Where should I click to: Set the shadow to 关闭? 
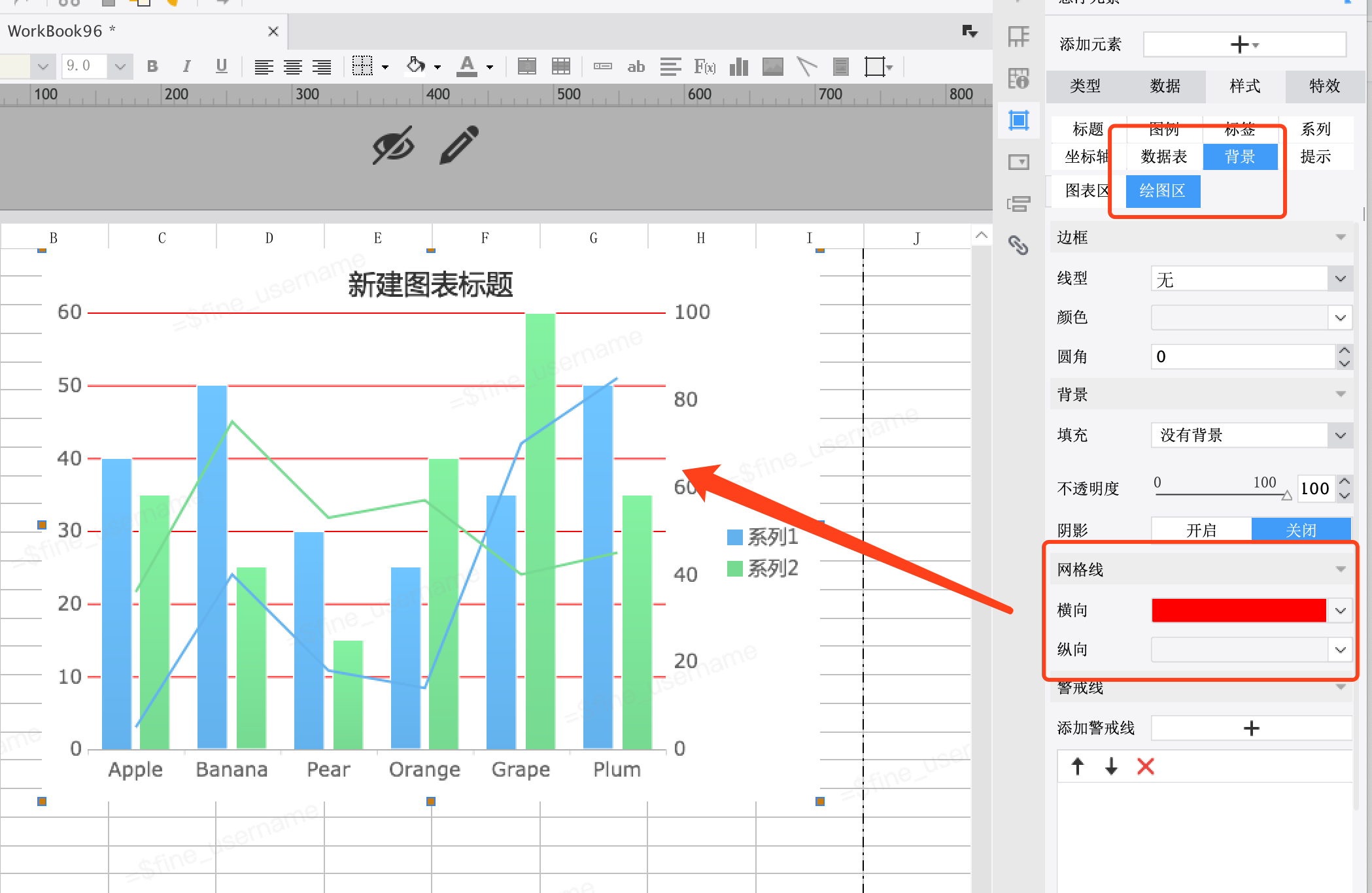pyautogui.click(x=1301, y=530)
